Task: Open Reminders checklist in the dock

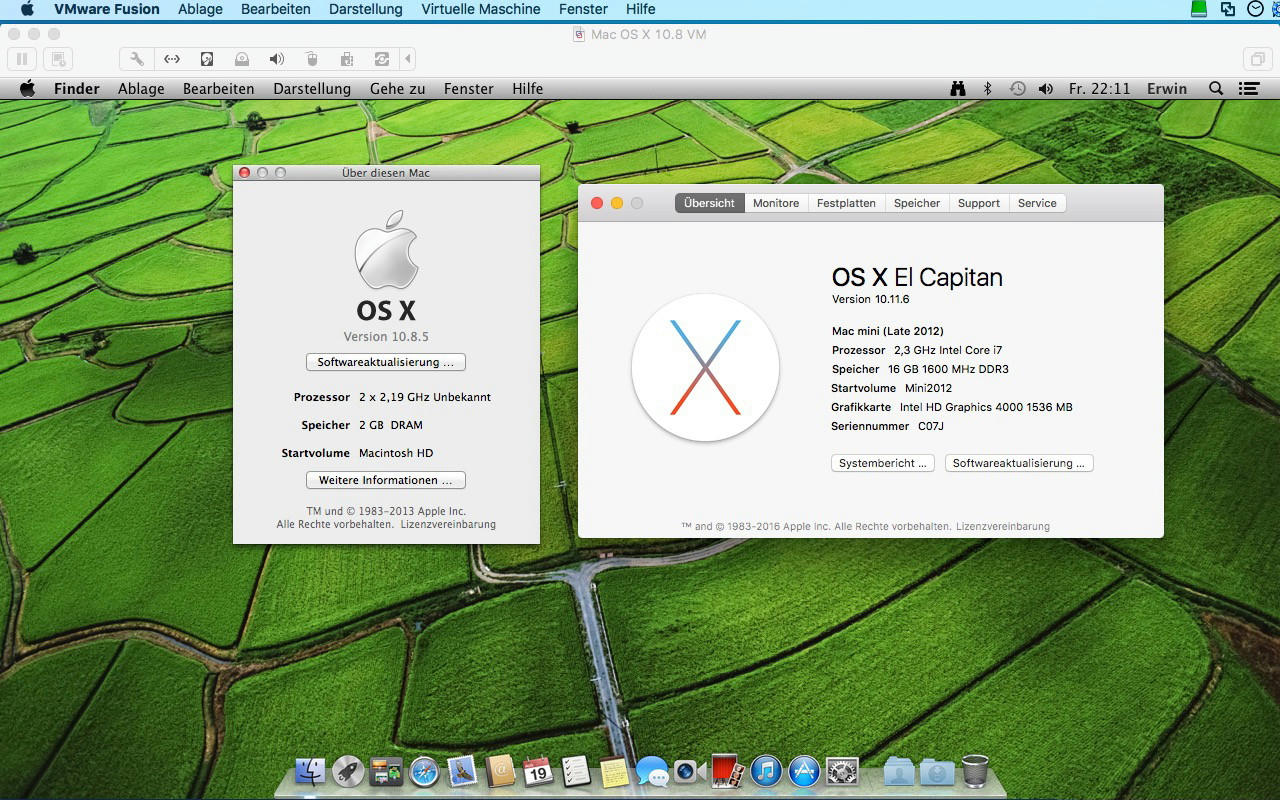Action: 576,771
